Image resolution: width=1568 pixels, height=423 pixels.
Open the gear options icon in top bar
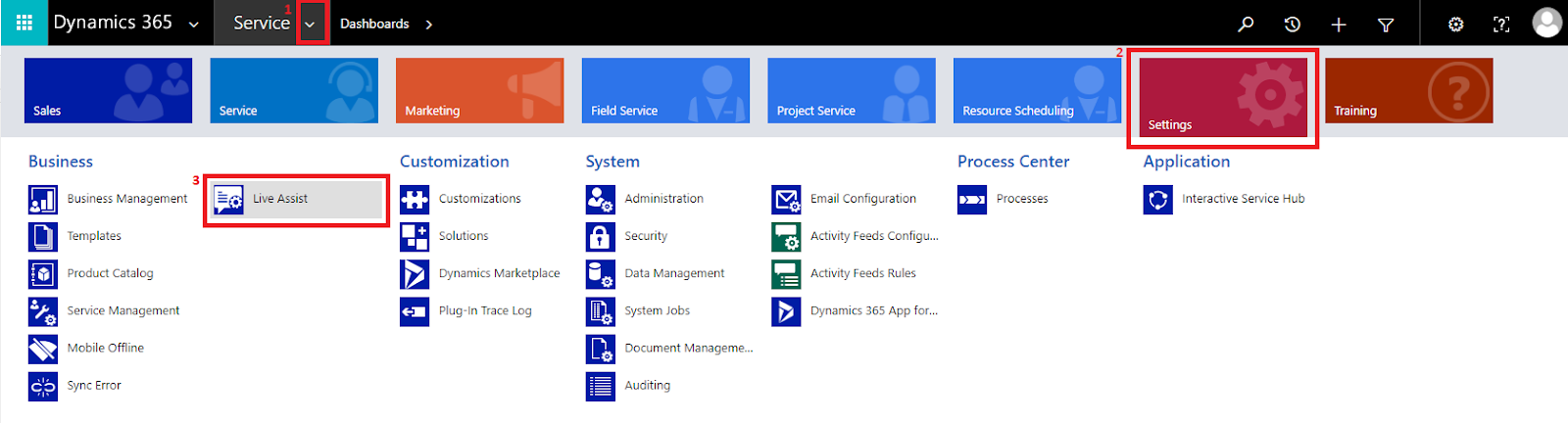[x=1456, y=23]
